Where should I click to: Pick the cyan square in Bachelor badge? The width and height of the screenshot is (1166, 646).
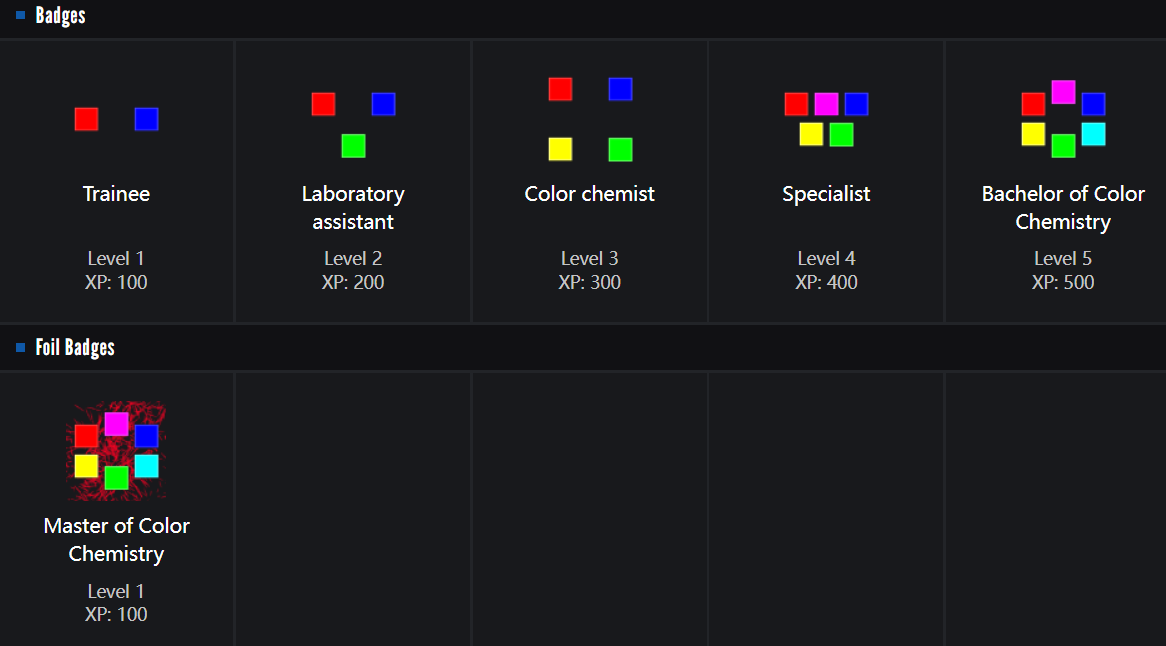point(1093,134)
